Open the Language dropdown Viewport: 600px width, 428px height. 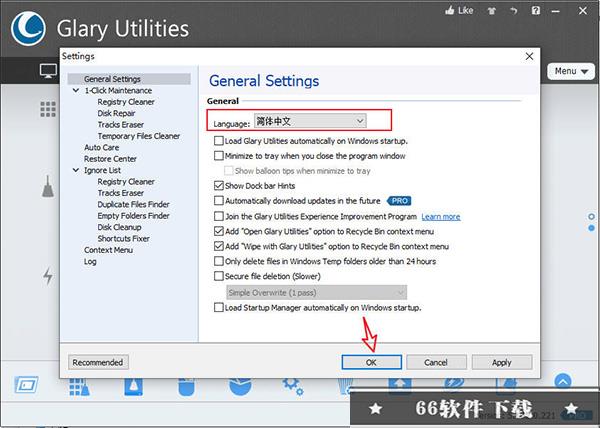click(x=310, y=121)
